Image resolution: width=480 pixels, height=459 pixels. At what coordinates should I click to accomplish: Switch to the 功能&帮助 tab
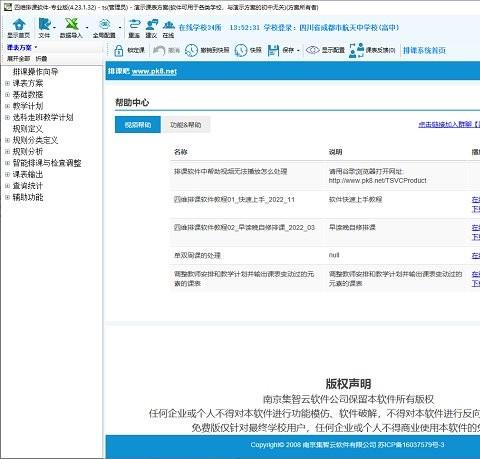(186, 125)
